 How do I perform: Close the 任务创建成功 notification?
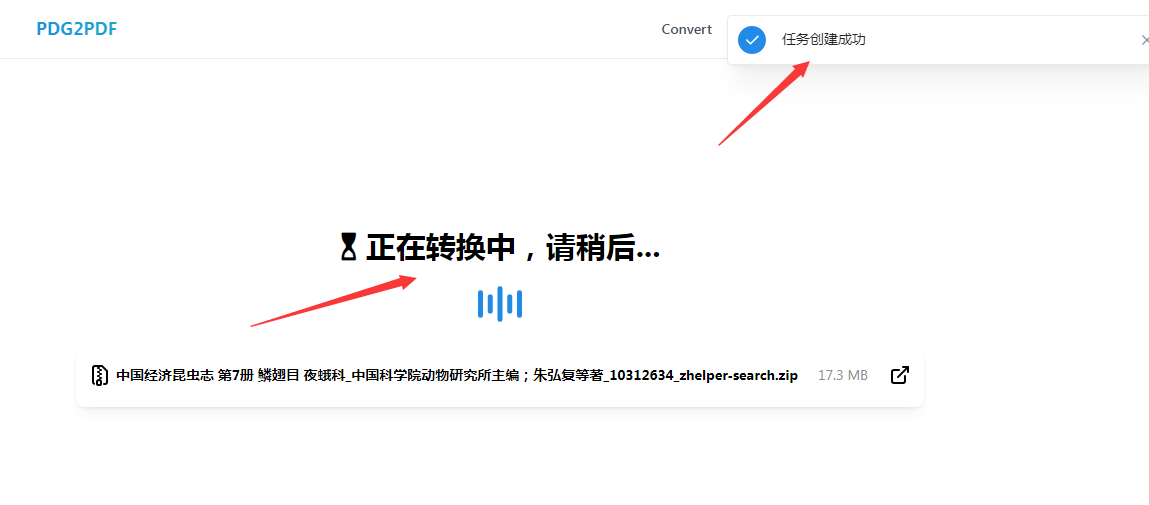1144,40
